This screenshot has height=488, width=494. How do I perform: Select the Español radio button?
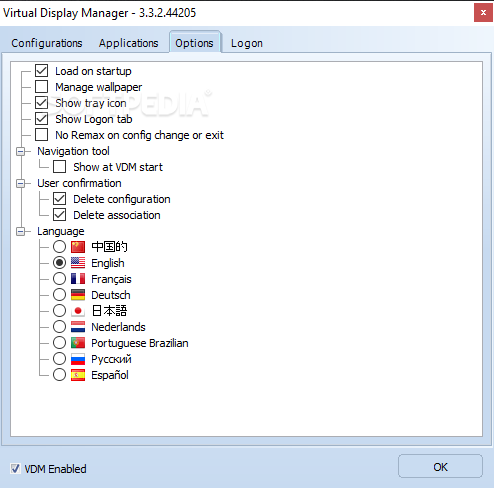click(x=59, y=375)
